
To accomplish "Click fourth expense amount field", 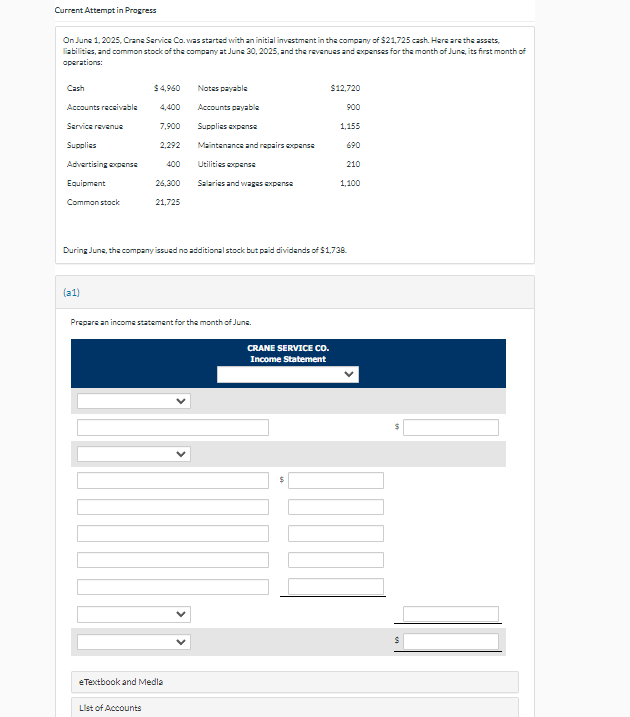I will tap(336, 560).
